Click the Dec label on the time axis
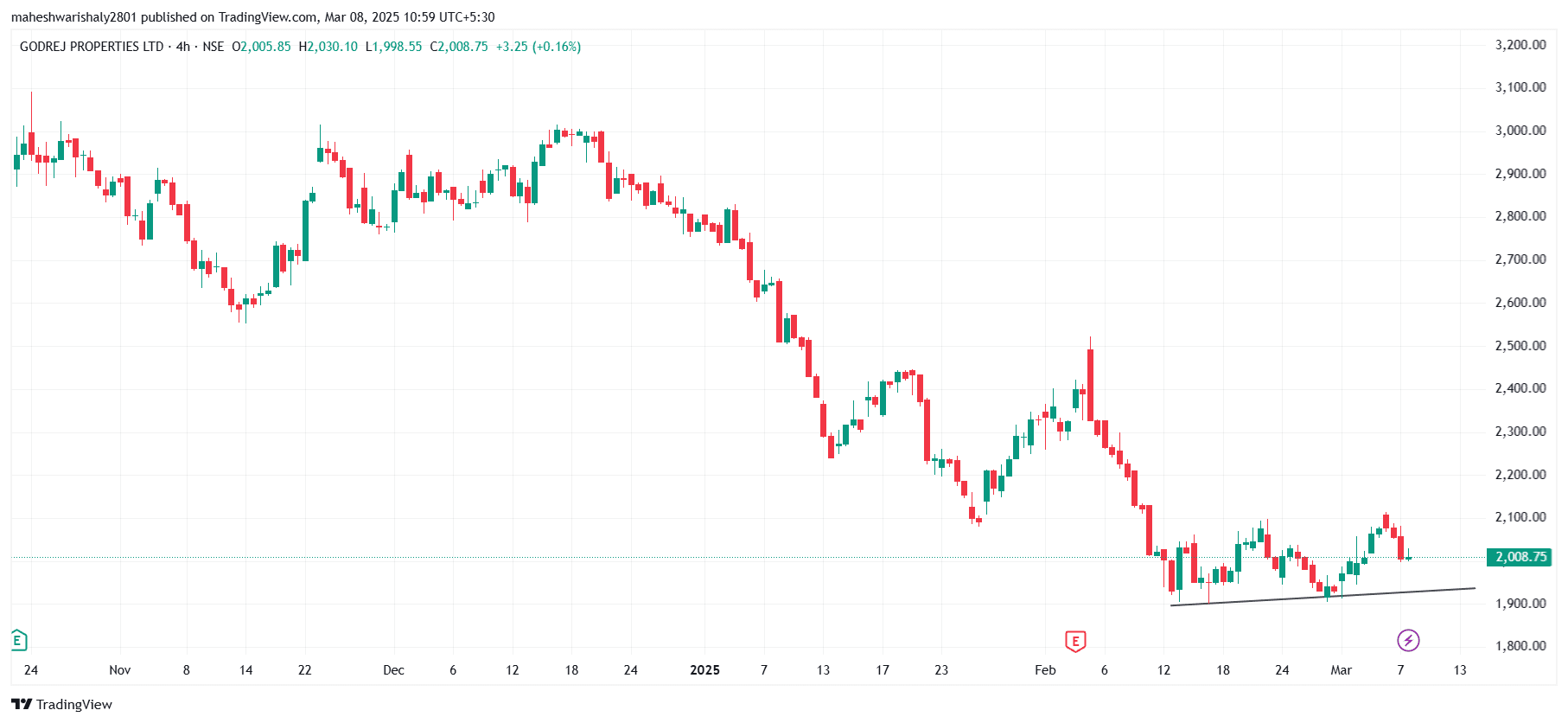Screen dimensions: 1568x723 click(x=393, y=670)
